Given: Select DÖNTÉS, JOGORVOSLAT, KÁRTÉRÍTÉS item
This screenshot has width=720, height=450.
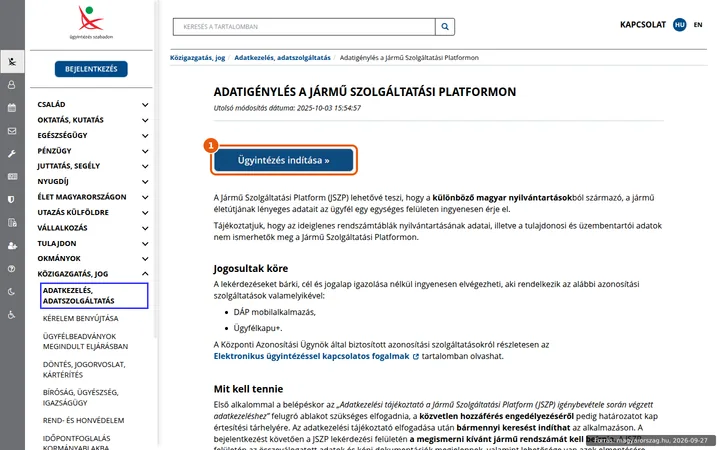Looking at the screenshot, I should (x=84, y=370).
